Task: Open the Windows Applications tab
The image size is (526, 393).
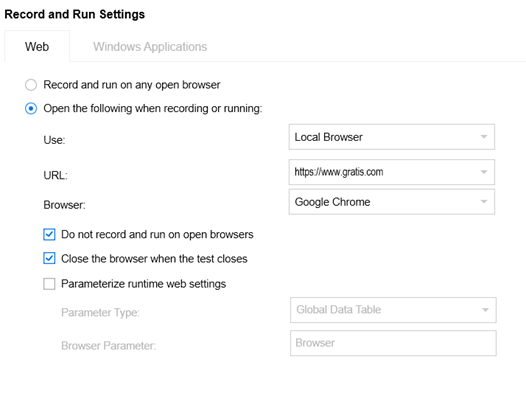Action: [150, 47]
